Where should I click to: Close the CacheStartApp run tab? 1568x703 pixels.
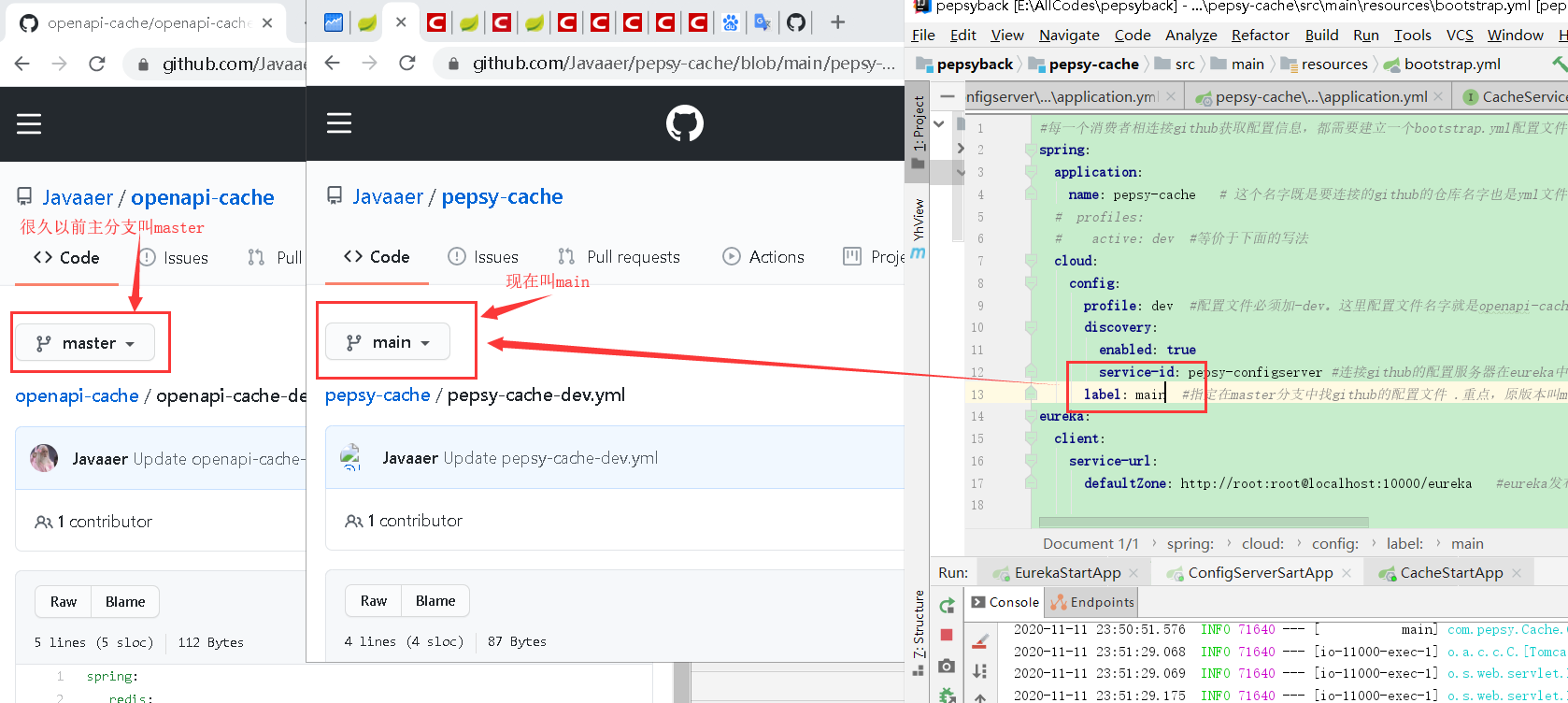[x=1516, y=573]
